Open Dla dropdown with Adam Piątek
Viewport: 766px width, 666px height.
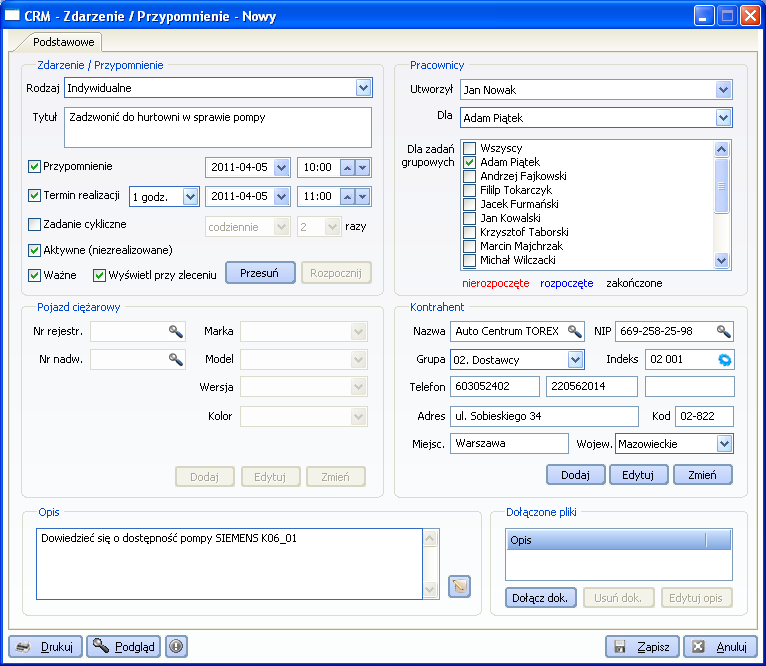[x=723, y=118]
